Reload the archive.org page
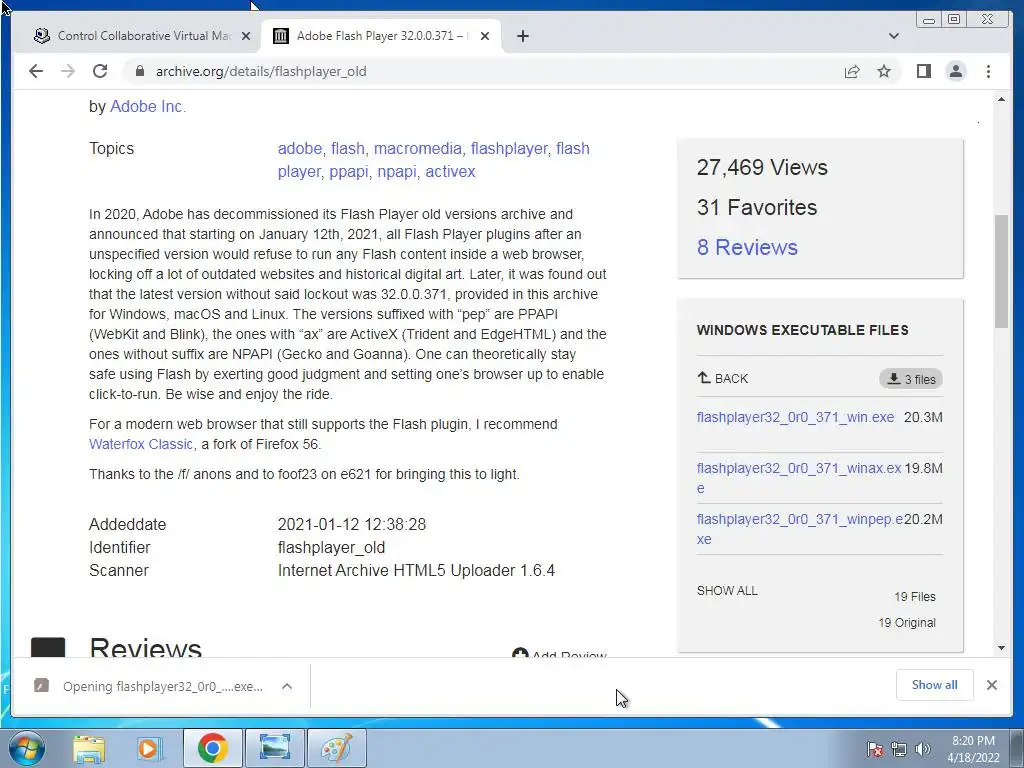The height and width of the screenshot is (768, 1024). click(100, 71)
